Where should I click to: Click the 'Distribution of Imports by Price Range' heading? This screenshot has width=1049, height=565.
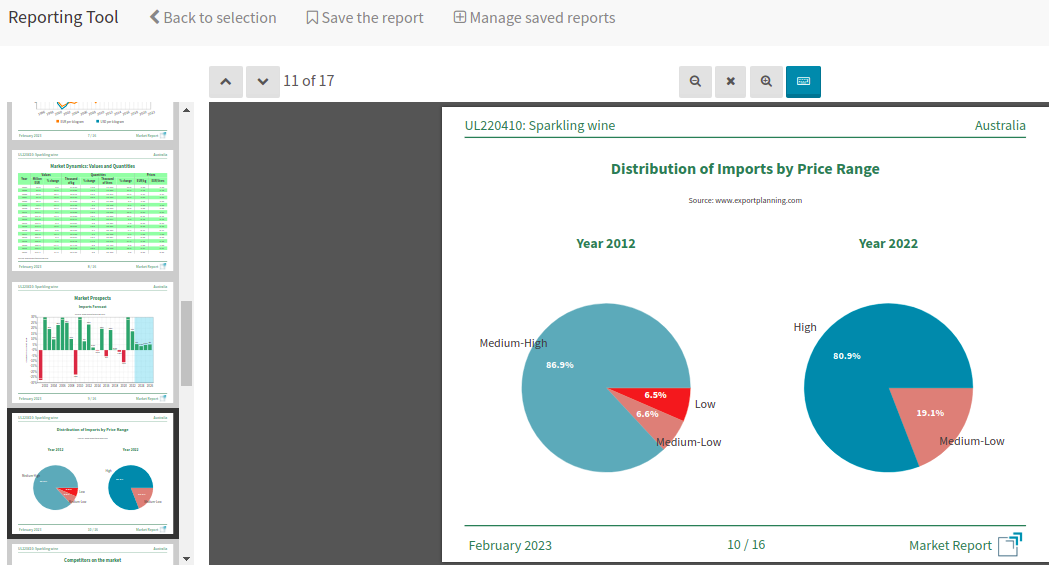tap(745, 169)
